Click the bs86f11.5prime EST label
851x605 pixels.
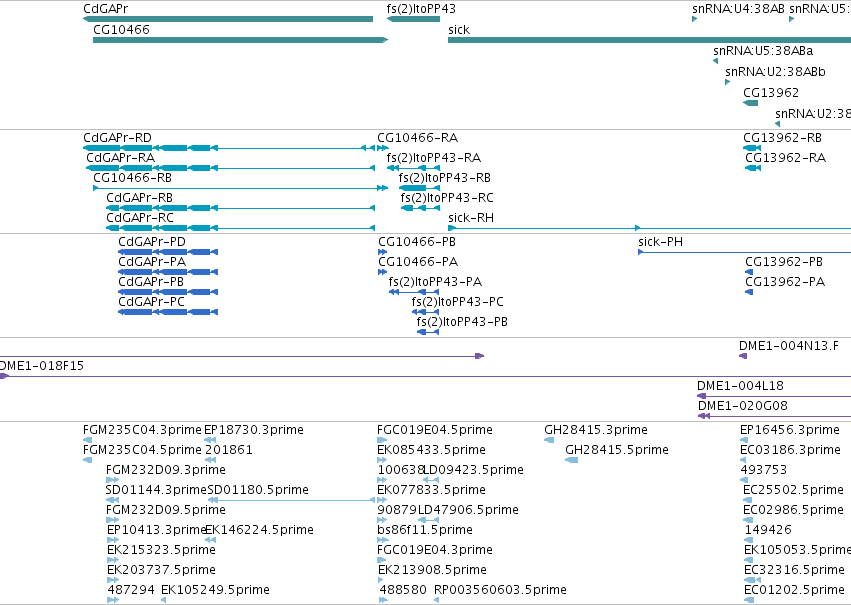click(425, 530)
